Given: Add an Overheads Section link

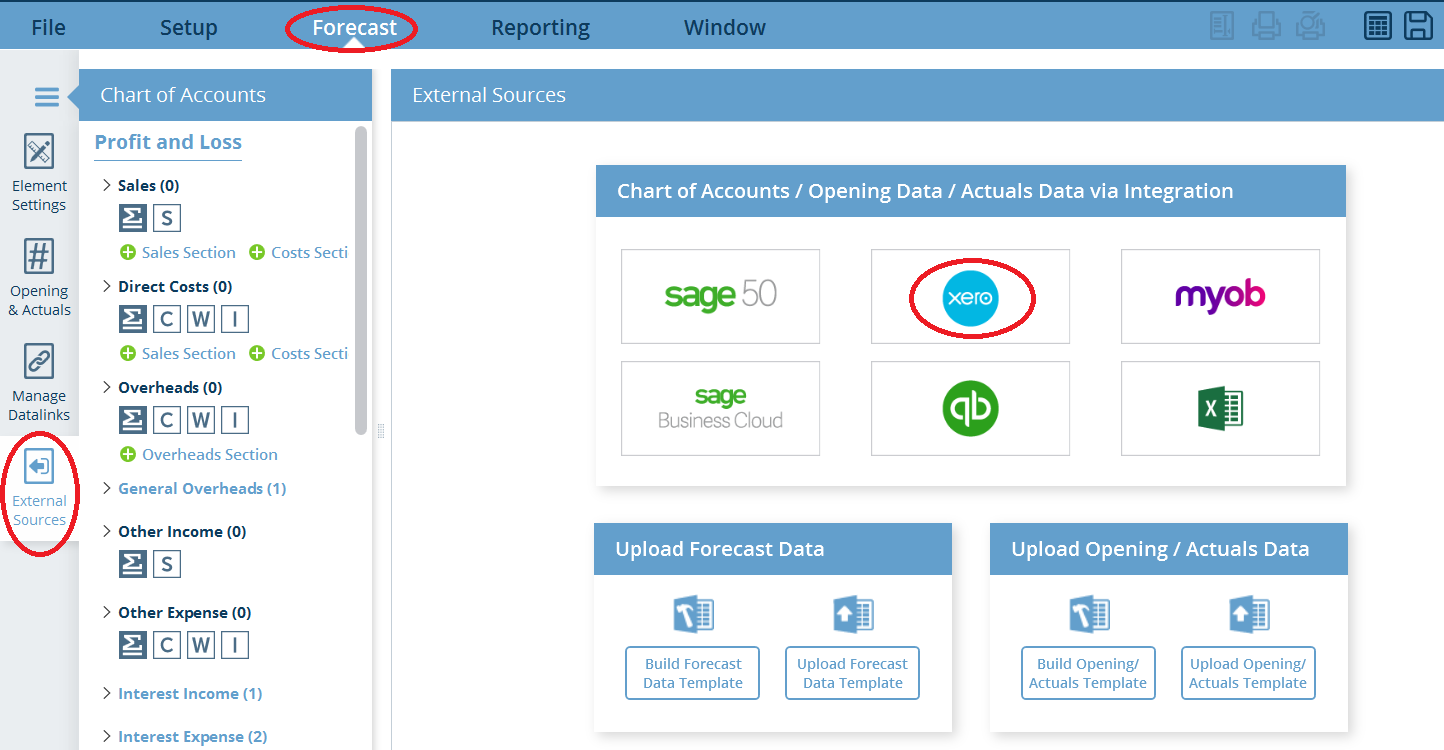Looking at the screenshot, I should point(199,454).
